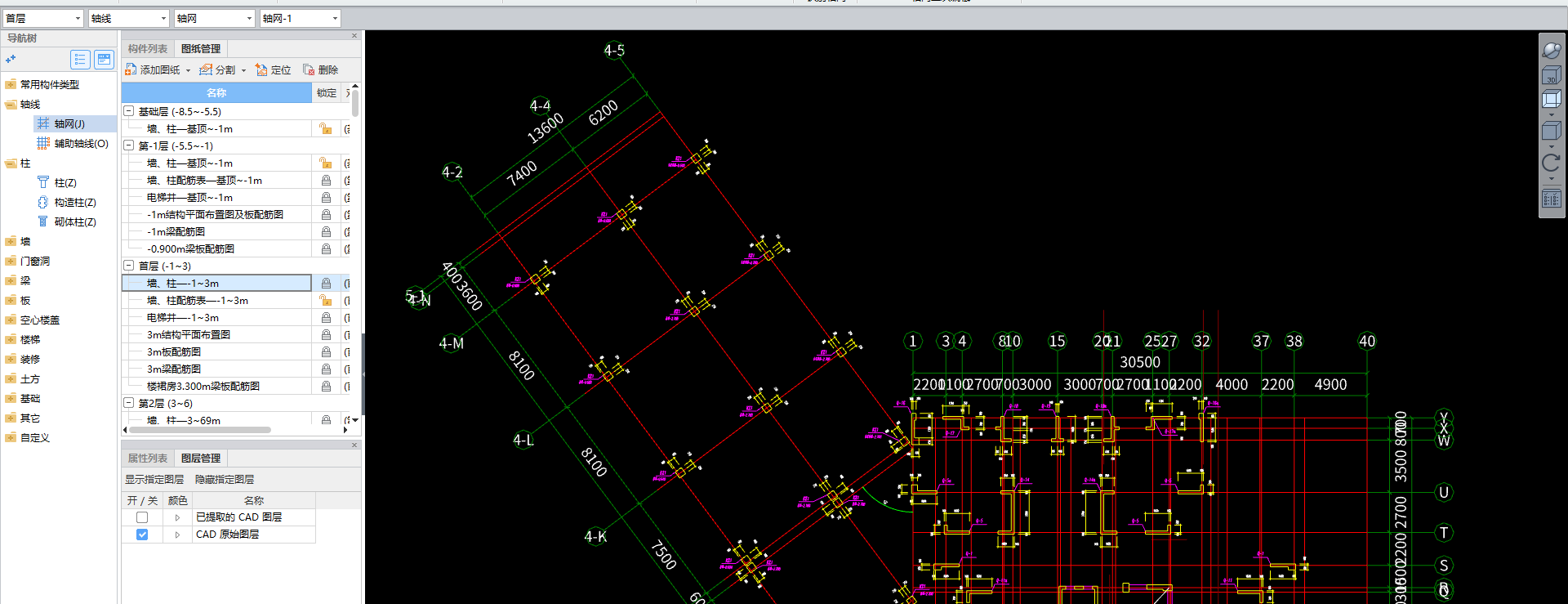The image size is (1568, 604).
Task: Open the 分割 dropdown arrow
Action: pyautogui.click(x=243, y=70)
